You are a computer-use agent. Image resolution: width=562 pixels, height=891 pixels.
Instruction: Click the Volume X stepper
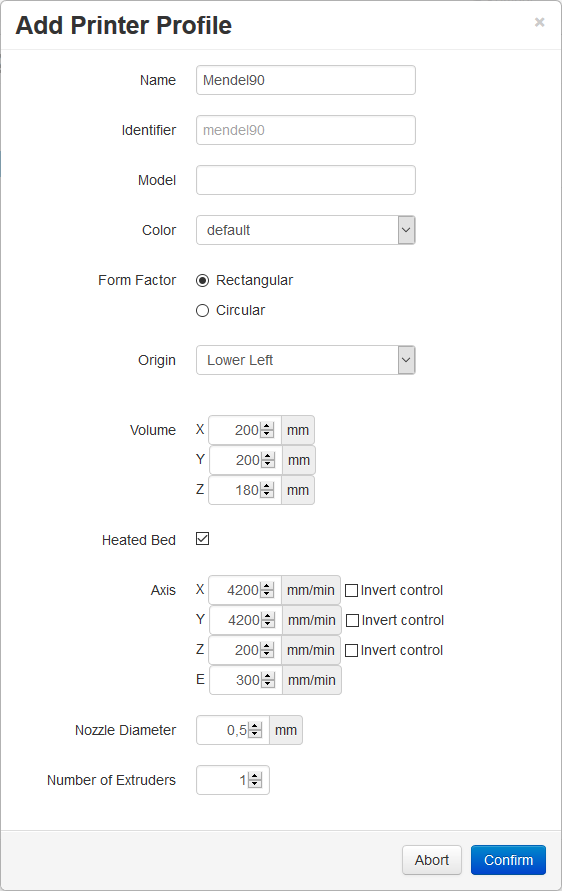267,430
